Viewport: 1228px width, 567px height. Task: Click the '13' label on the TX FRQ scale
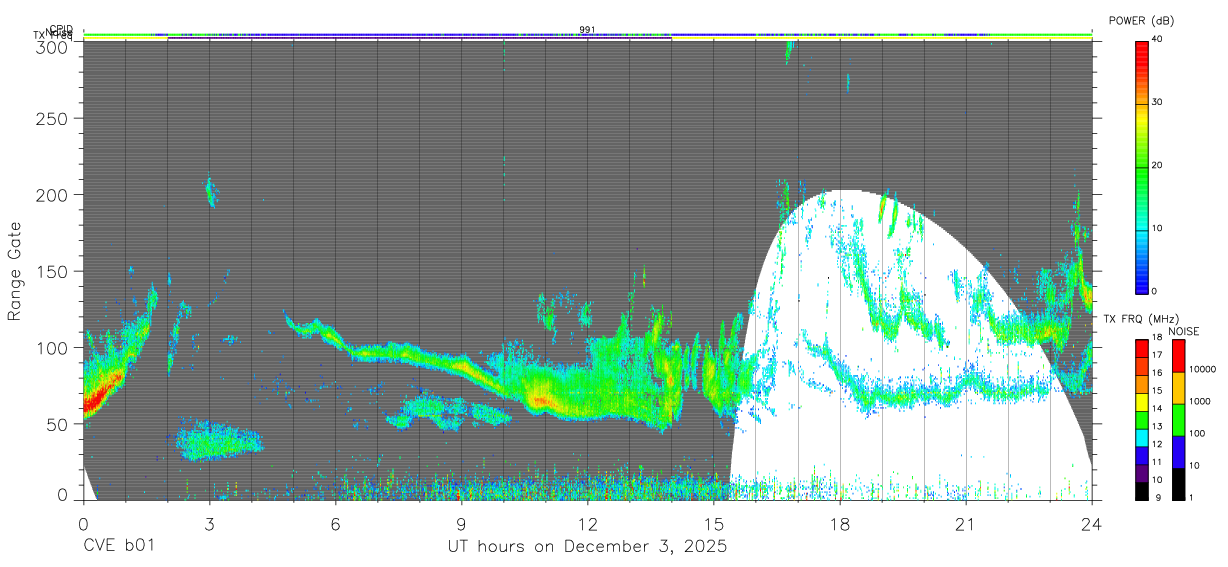pos(1156,427)
